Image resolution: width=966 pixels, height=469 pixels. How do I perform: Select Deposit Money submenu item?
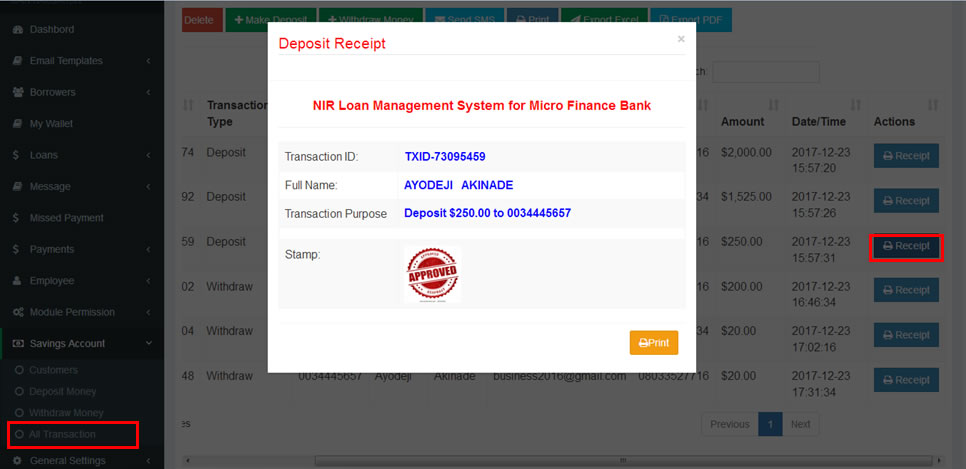point(65,392)
